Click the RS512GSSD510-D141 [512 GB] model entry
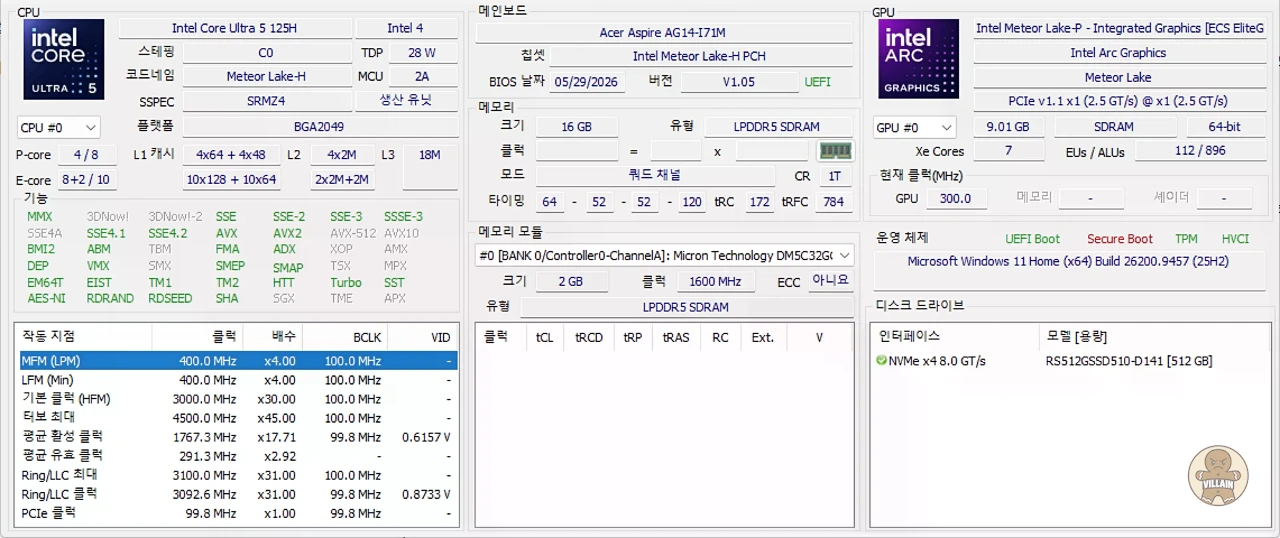1280x538 pixels. 1129,361
